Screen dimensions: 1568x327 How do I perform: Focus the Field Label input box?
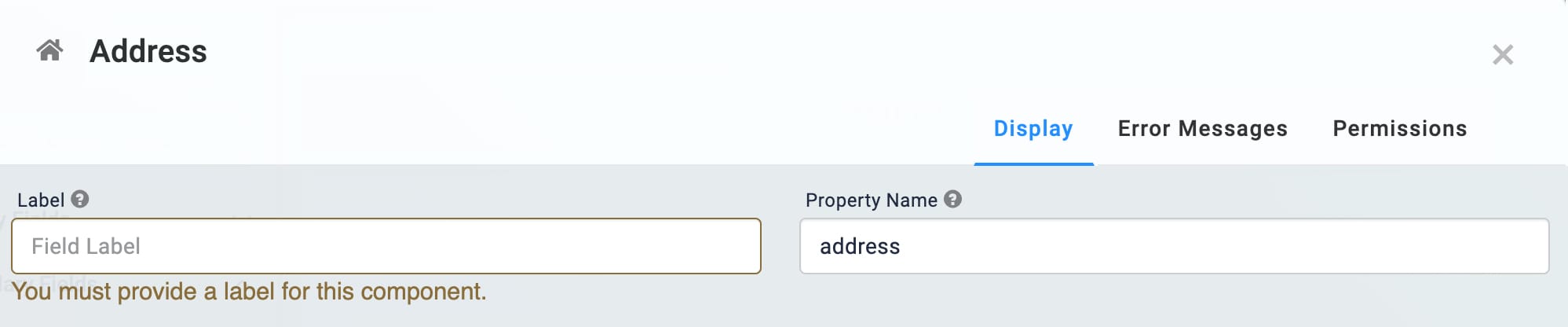coord(386,246)
